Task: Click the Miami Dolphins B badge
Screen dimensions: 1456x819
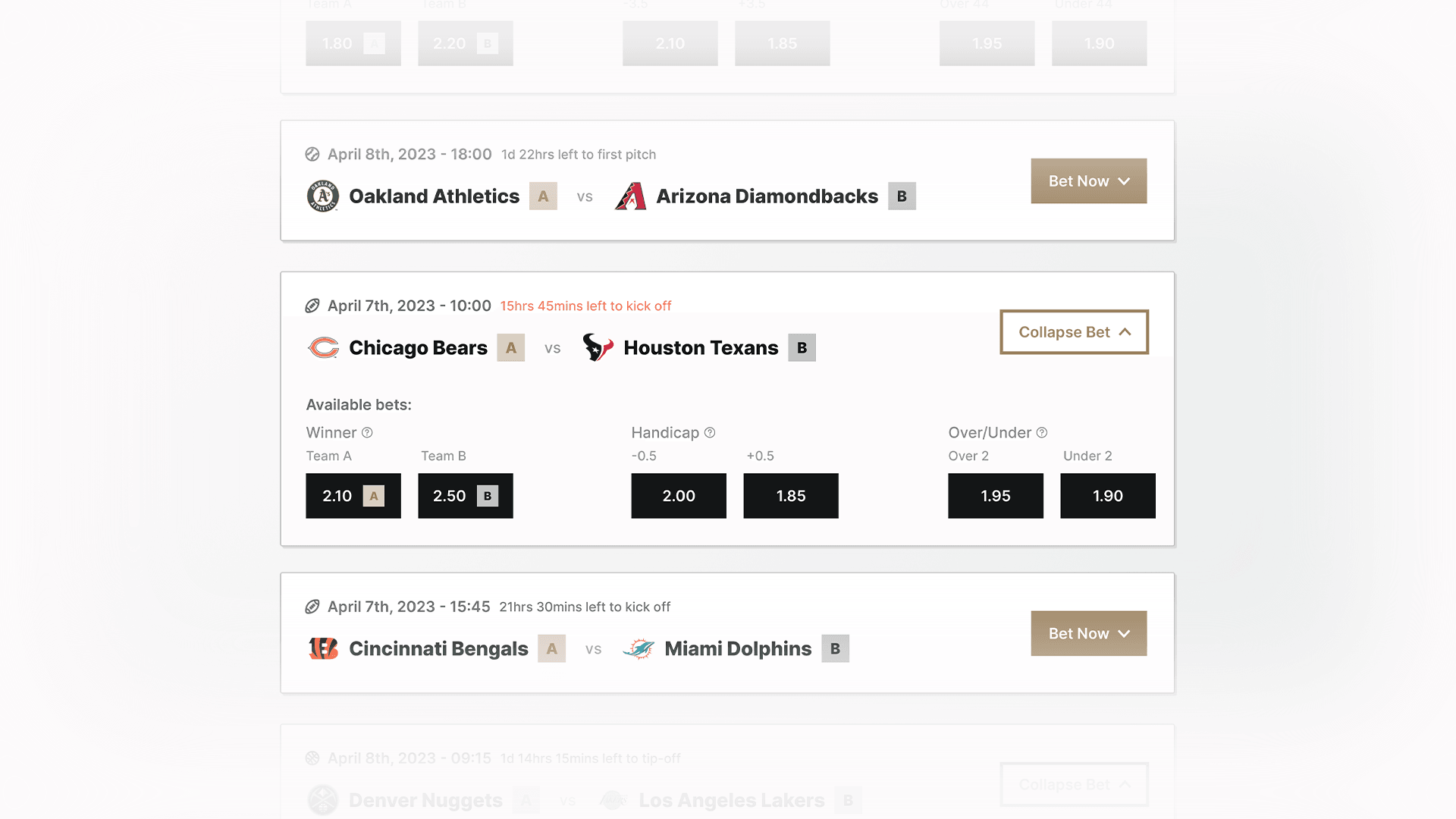Action: [x=835, y=649]
